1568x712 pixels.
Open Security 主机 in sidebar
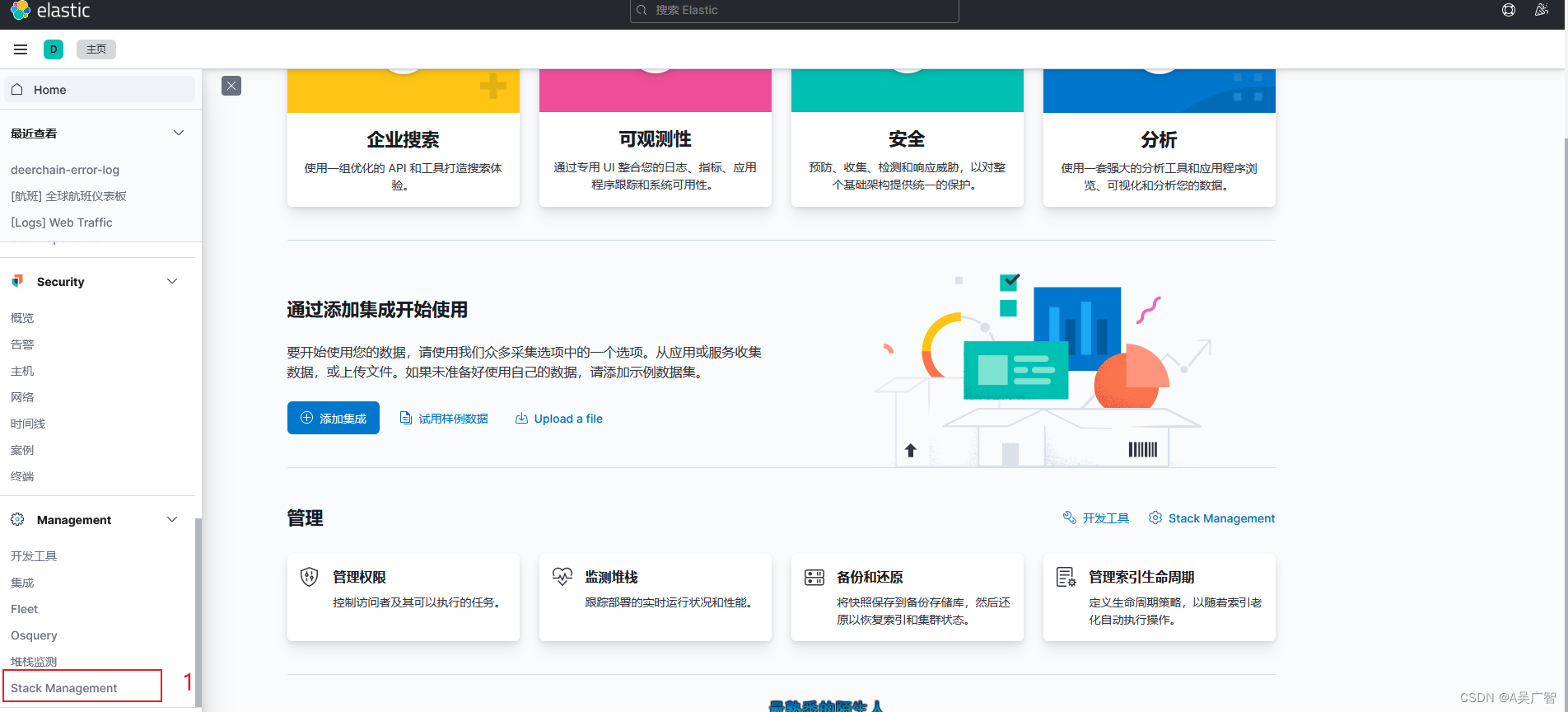pos(22,371)
